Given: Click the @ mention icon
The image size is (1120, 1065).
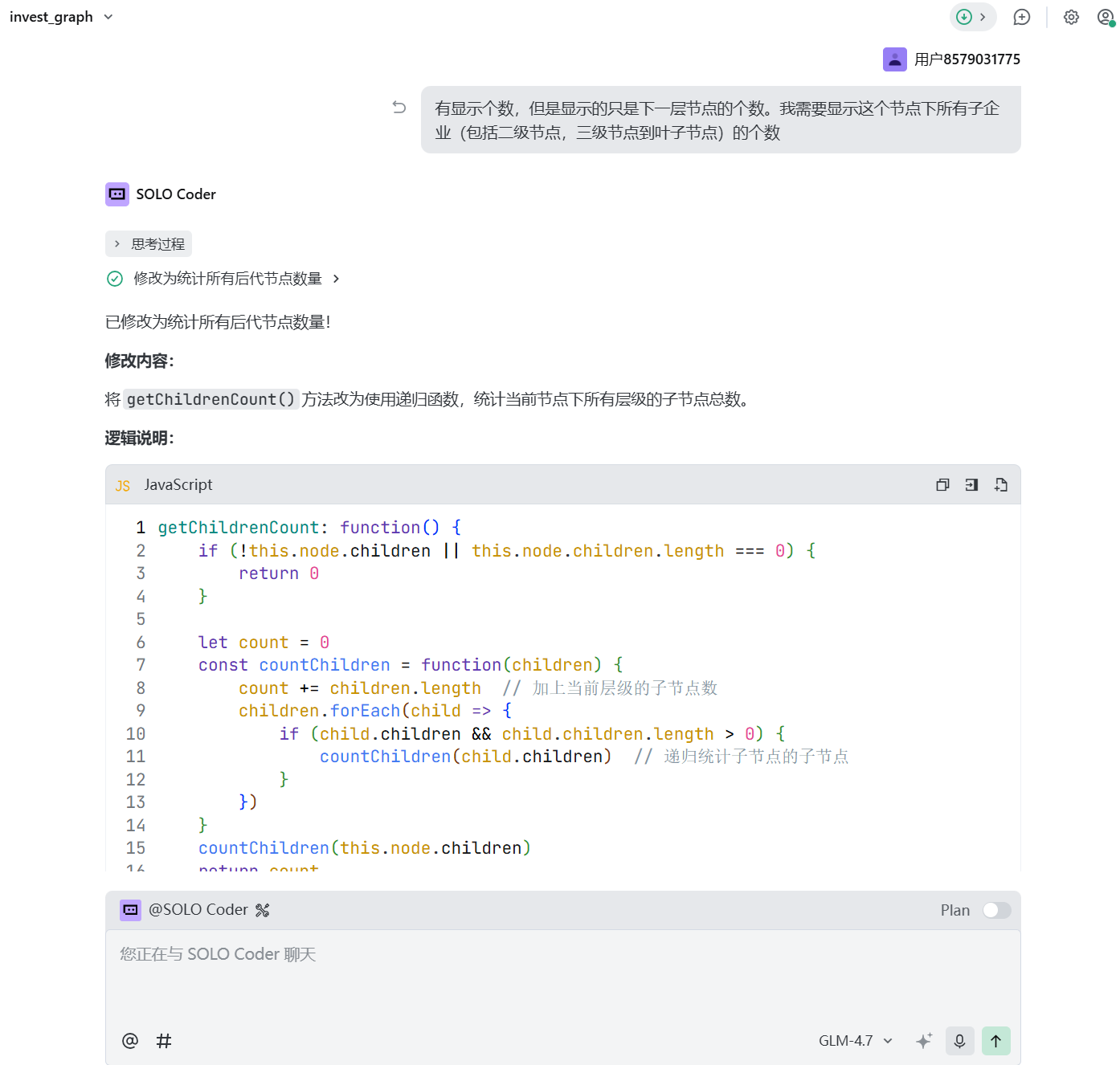Looking at the screenshot, I should pos(130,1041).
